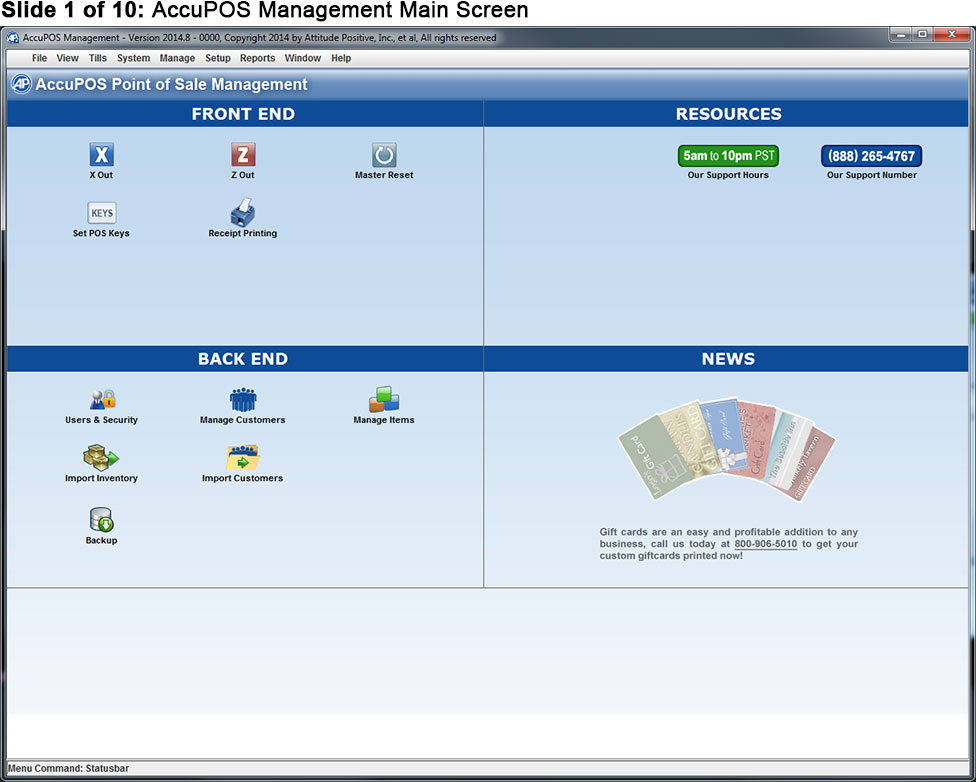Open the System menu
The width and height of the screenshot is (976, 782).
pos(133,58)
